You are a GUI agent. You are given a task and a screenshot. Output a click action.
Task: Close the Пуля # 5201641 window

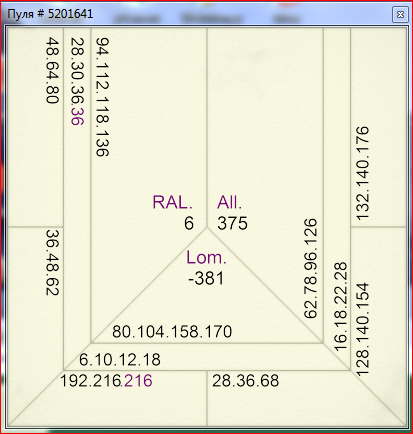tap(400, 15)
